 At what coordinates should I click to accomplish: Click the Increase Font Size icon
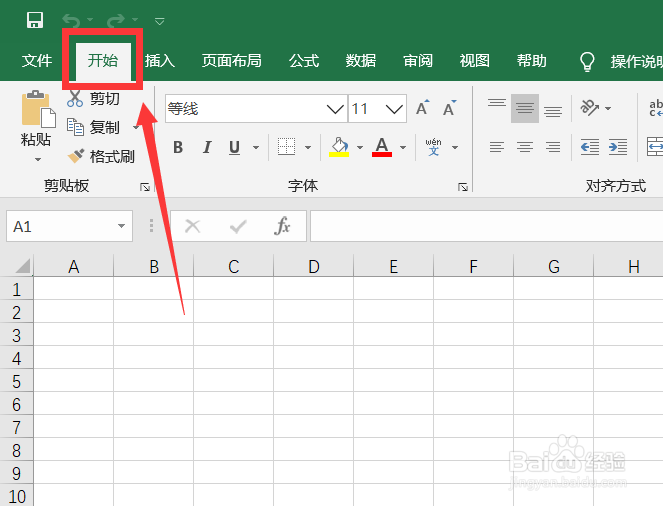click(422, 108)
